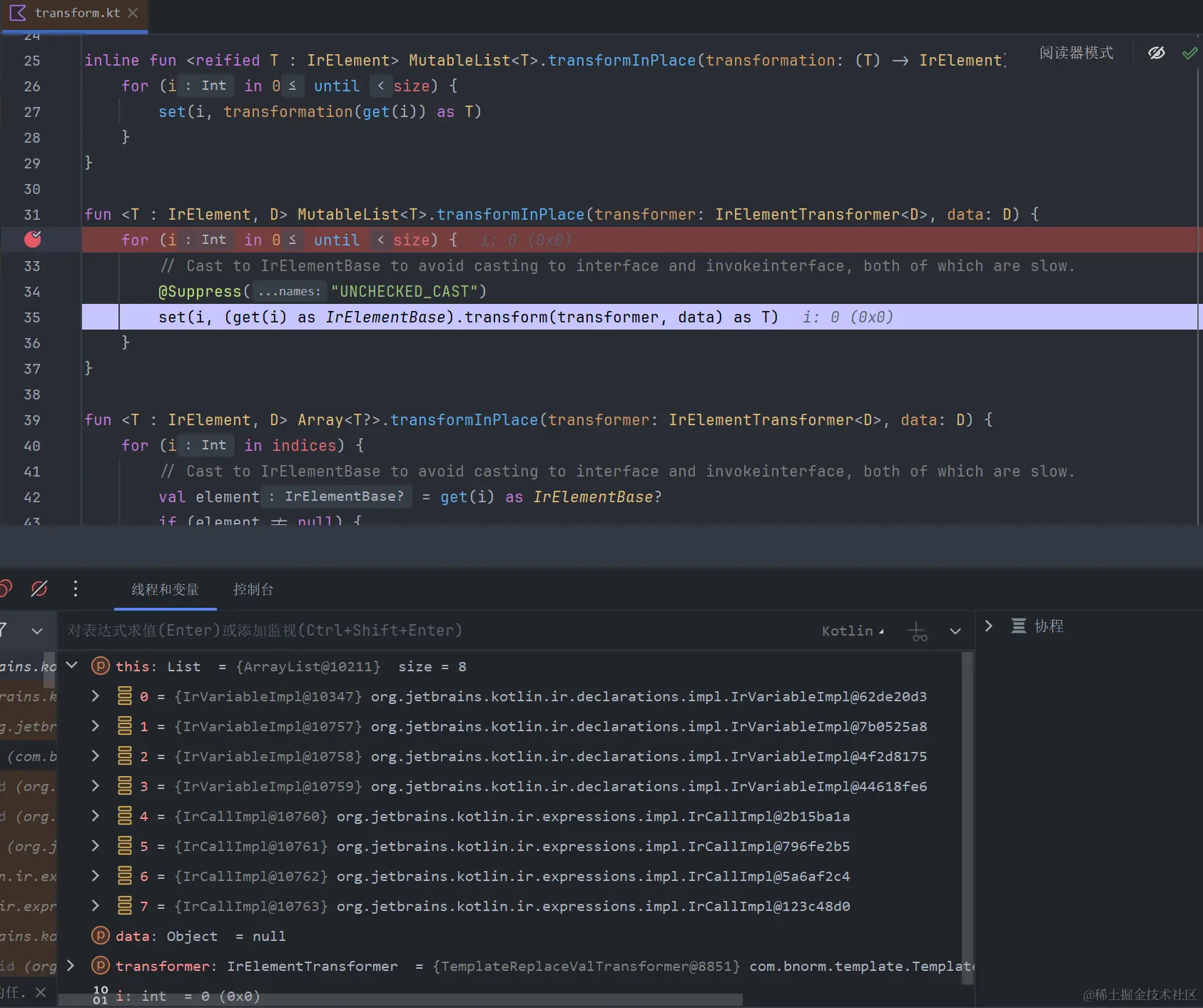Switch to the 线程和变量 tab
The height and width of the screenshot is (1008, 1203).
pyautogui.click(x=166, y=589)
